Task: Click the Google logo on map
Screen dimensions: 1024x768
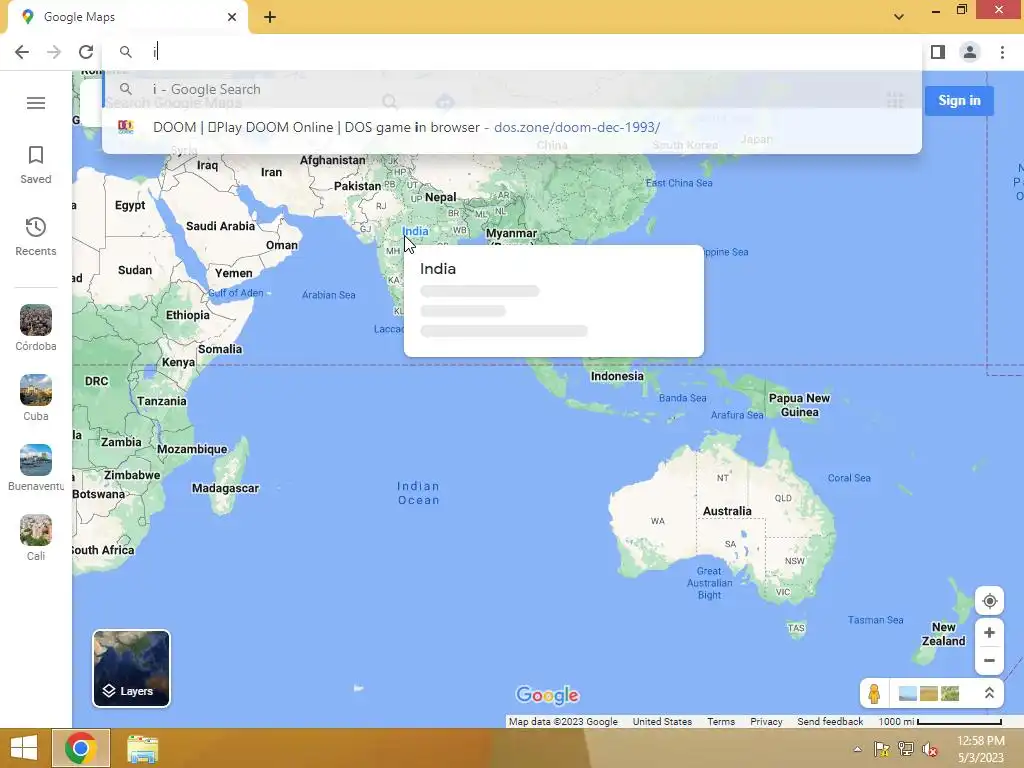Action: pyautogui.click(x=547, y=695)
